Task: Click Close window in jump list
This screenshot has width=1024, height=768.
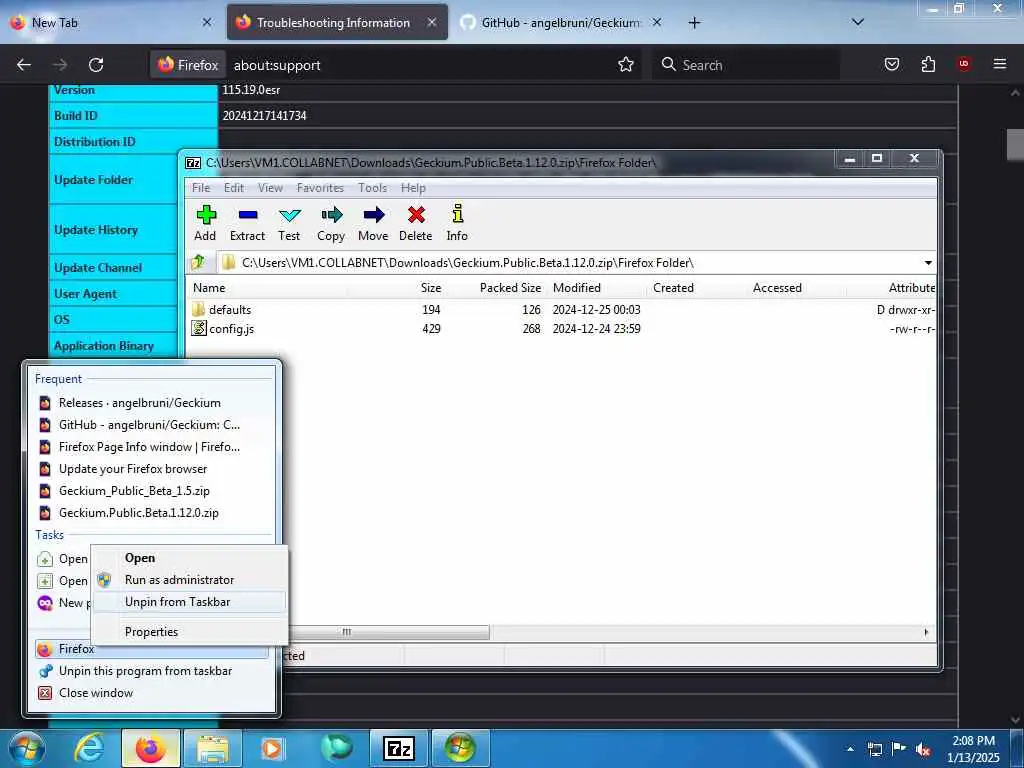Action: pyautogui.click(x=152, y=693)
